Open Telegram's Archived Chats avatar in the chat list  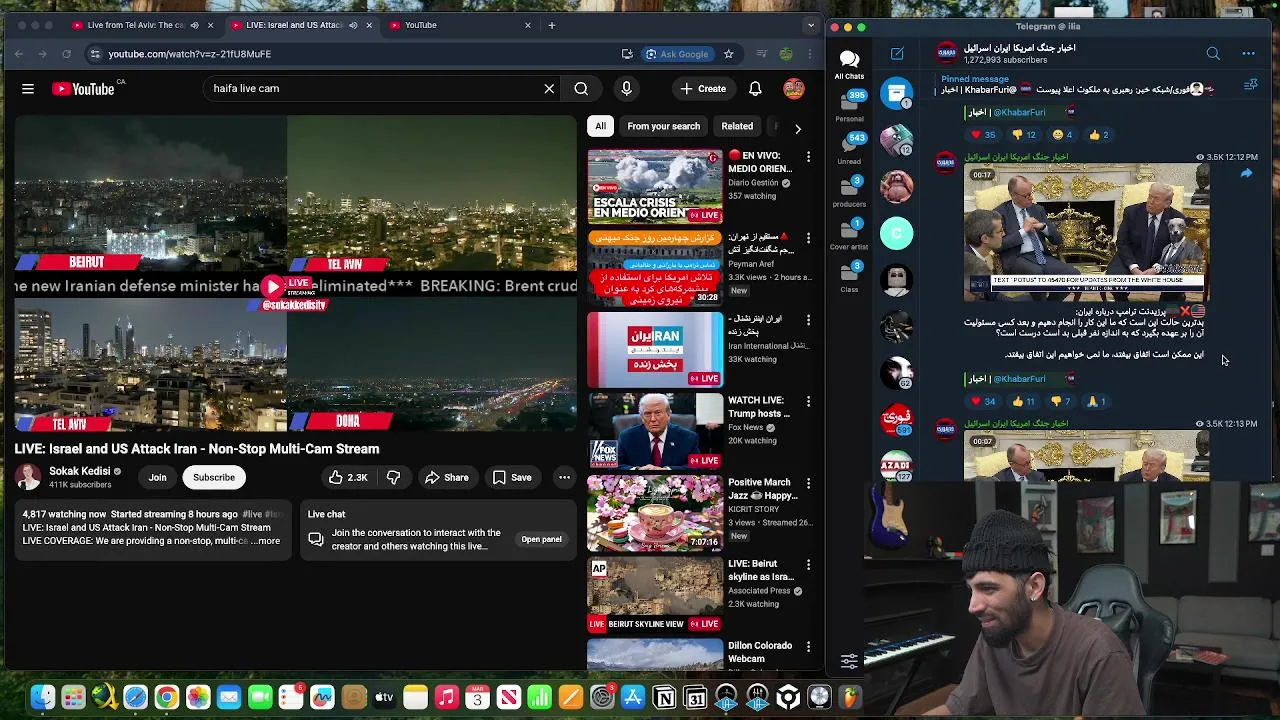click(897, 93)
